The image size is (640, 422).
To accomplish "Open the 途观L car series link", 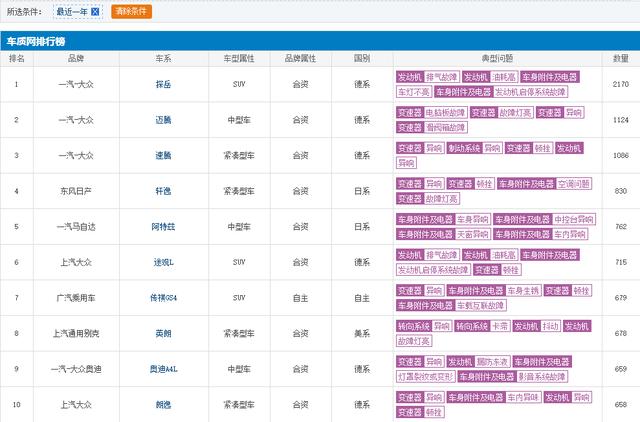I will click(163, 262).
